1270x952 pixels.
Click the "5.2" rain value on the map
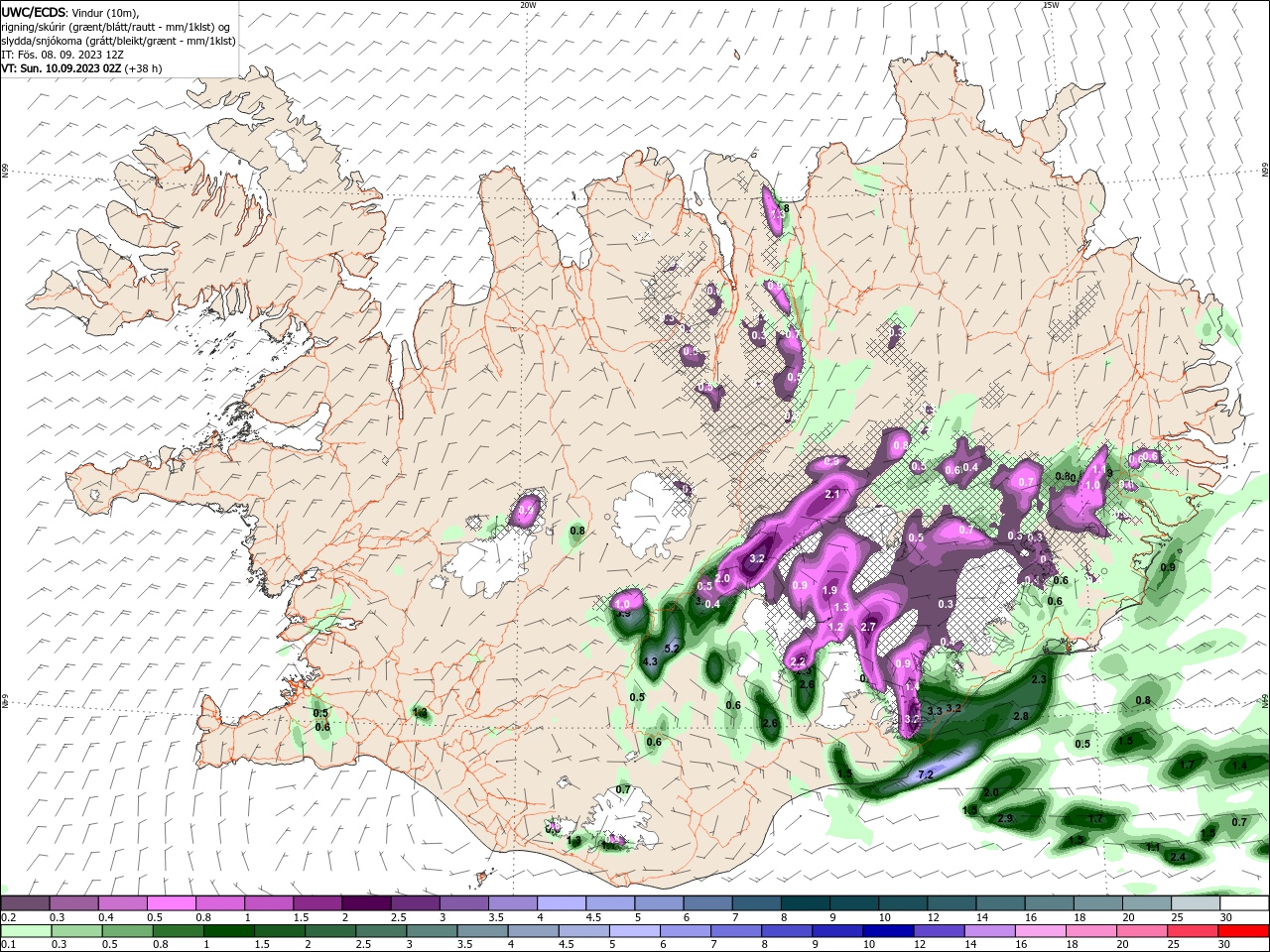[672, 649]
